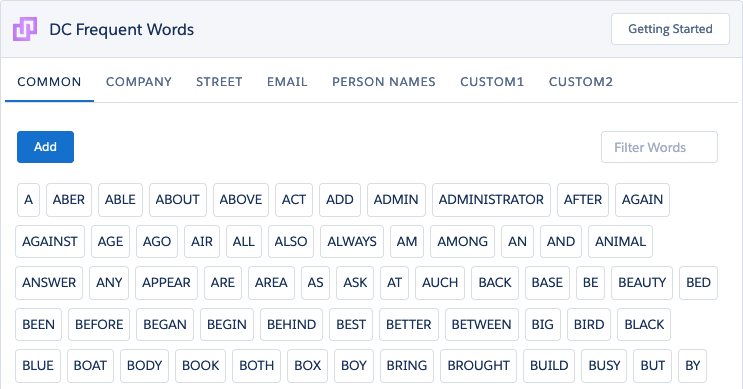
Task: Click the ANIMAL word pill
Action: click(620, 242)
